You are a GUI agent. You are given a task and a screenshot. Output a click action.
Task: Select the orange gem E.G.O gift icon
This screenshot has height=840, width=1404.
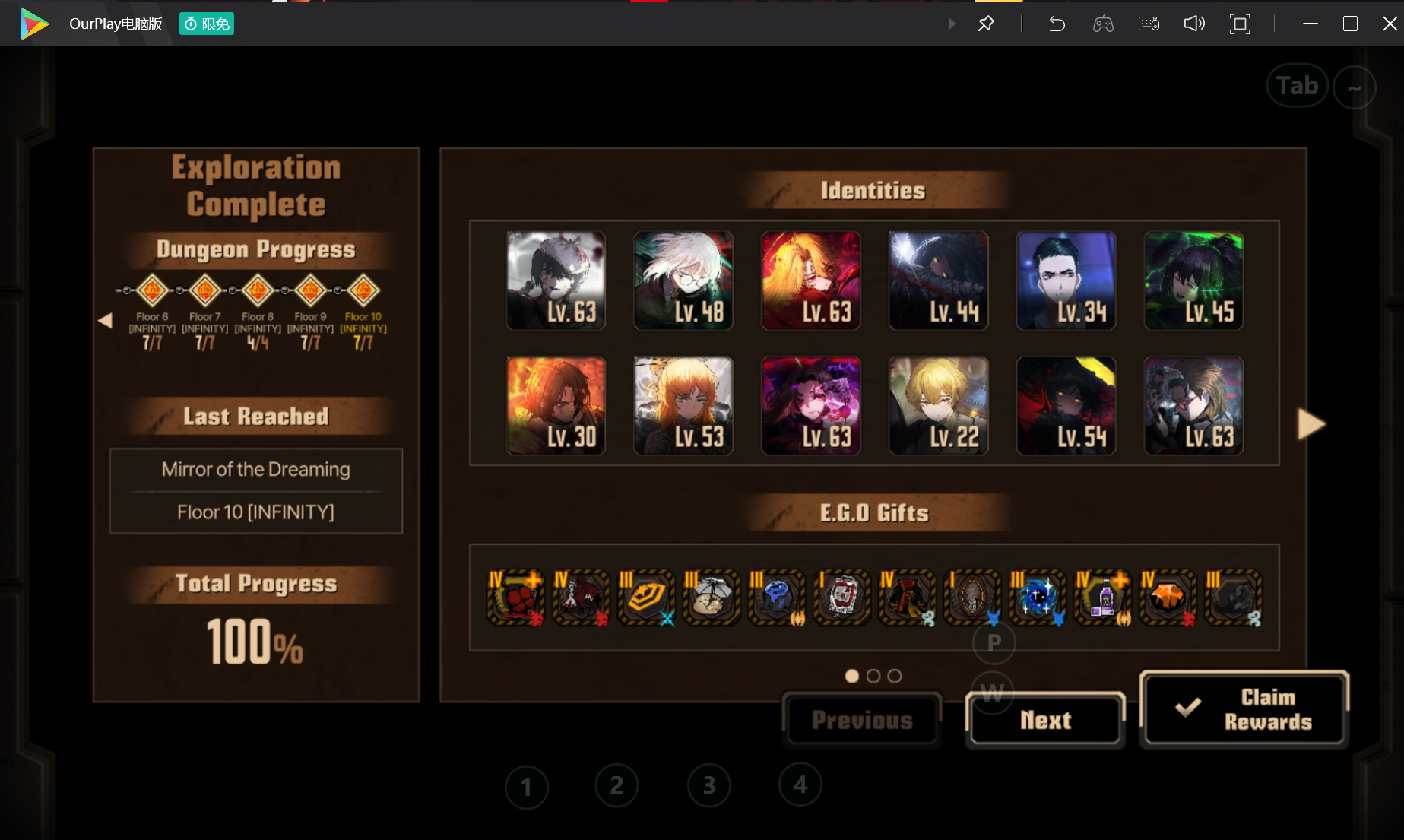1168,598
